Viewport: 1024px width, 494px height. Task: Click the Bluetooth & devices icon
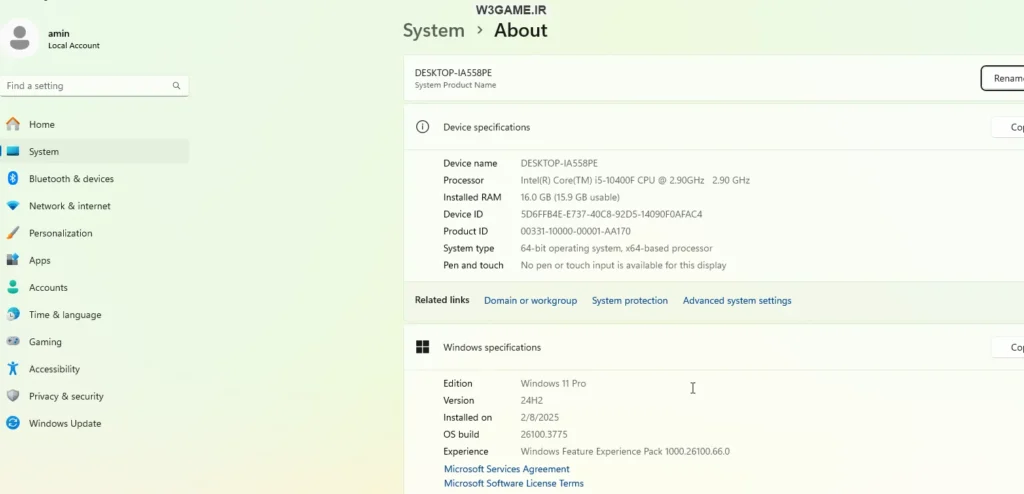pos(13,178)
